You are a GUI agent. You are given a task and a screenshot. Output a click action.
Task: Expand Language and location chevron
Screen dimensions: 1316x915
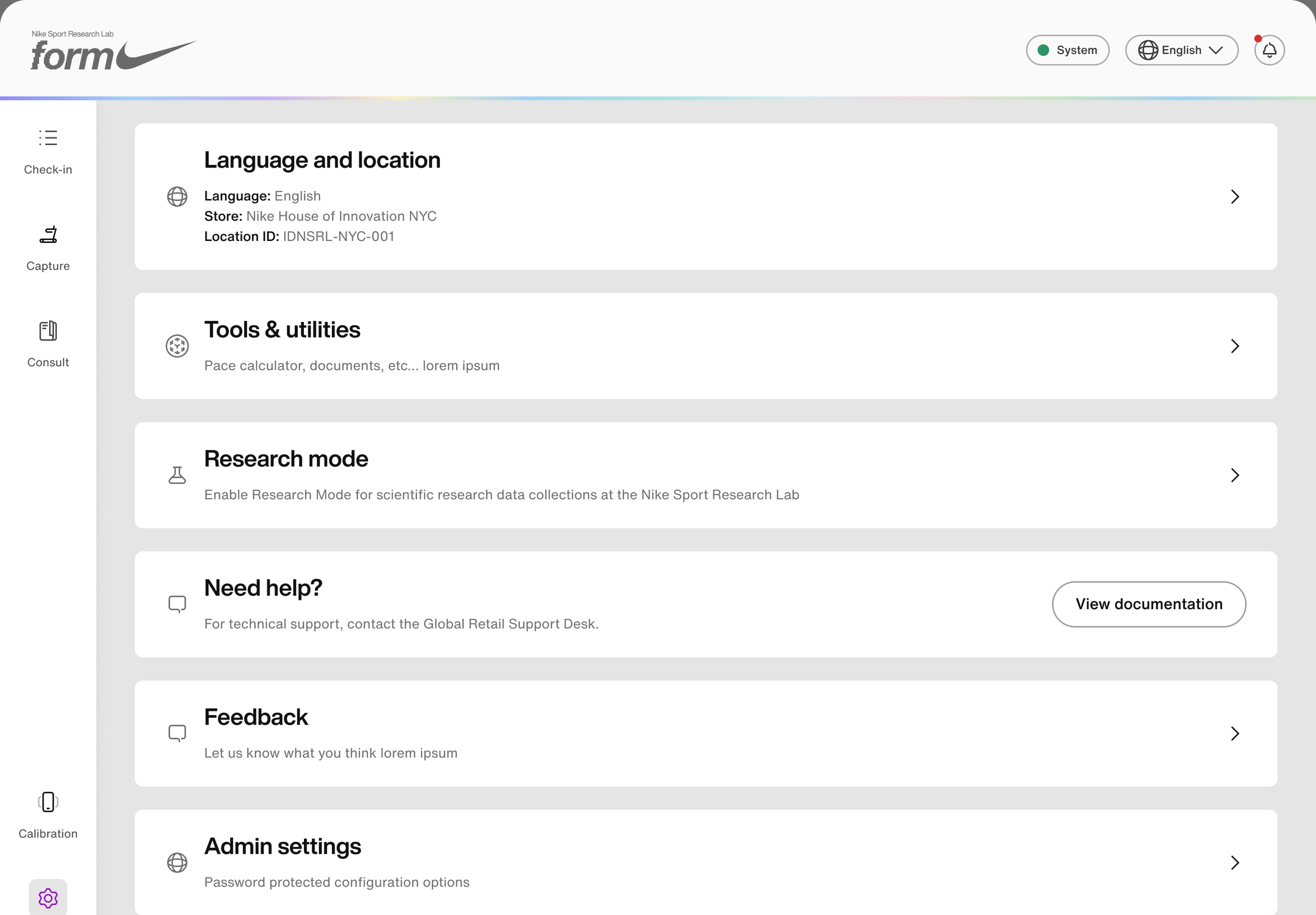(x=1235, y=196)
